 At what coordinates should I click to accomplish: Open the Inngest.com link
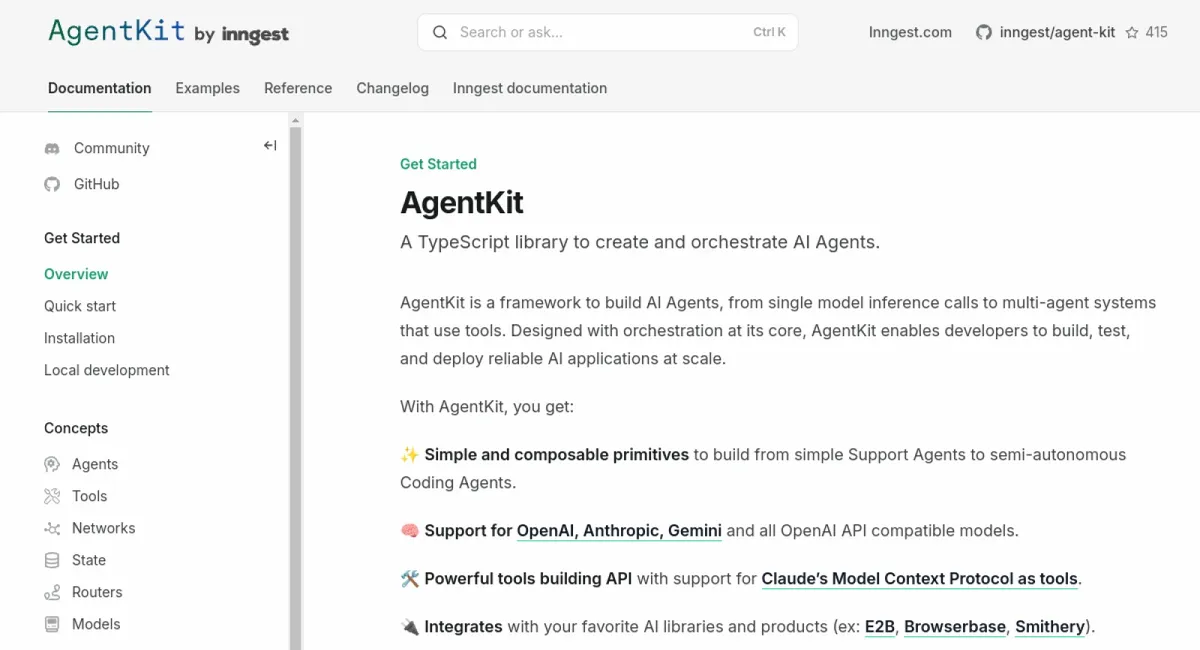click(x=910, y=32)
